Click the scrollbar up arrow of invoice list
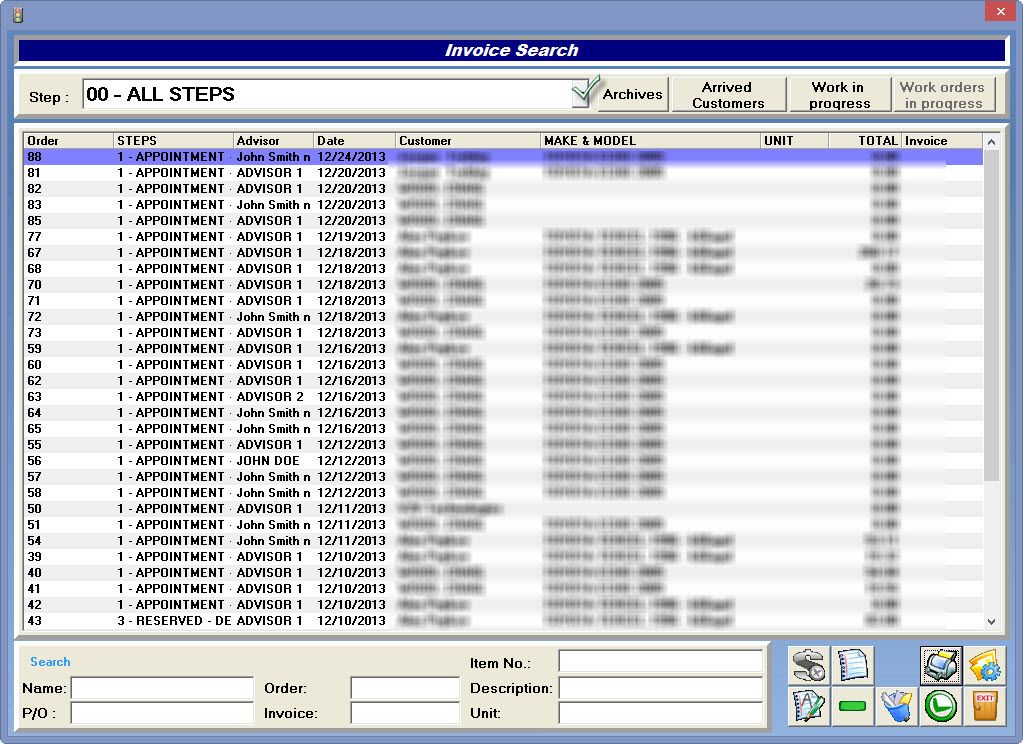This screenshot has width=1023, height=744. click(991, 142)
